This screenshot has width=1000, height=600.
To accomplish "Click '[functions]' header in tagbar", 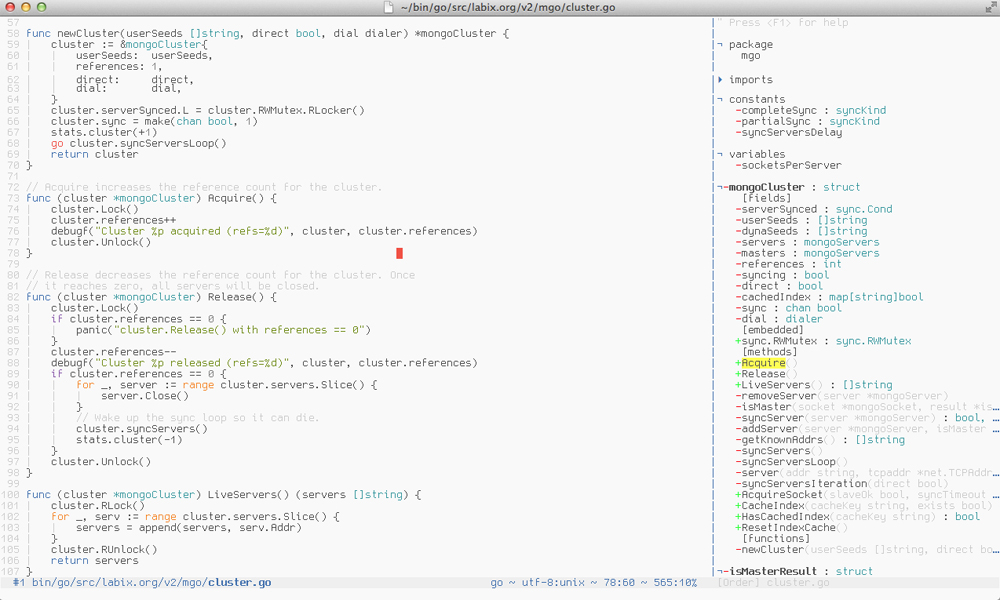I will (x=776, y=539).
